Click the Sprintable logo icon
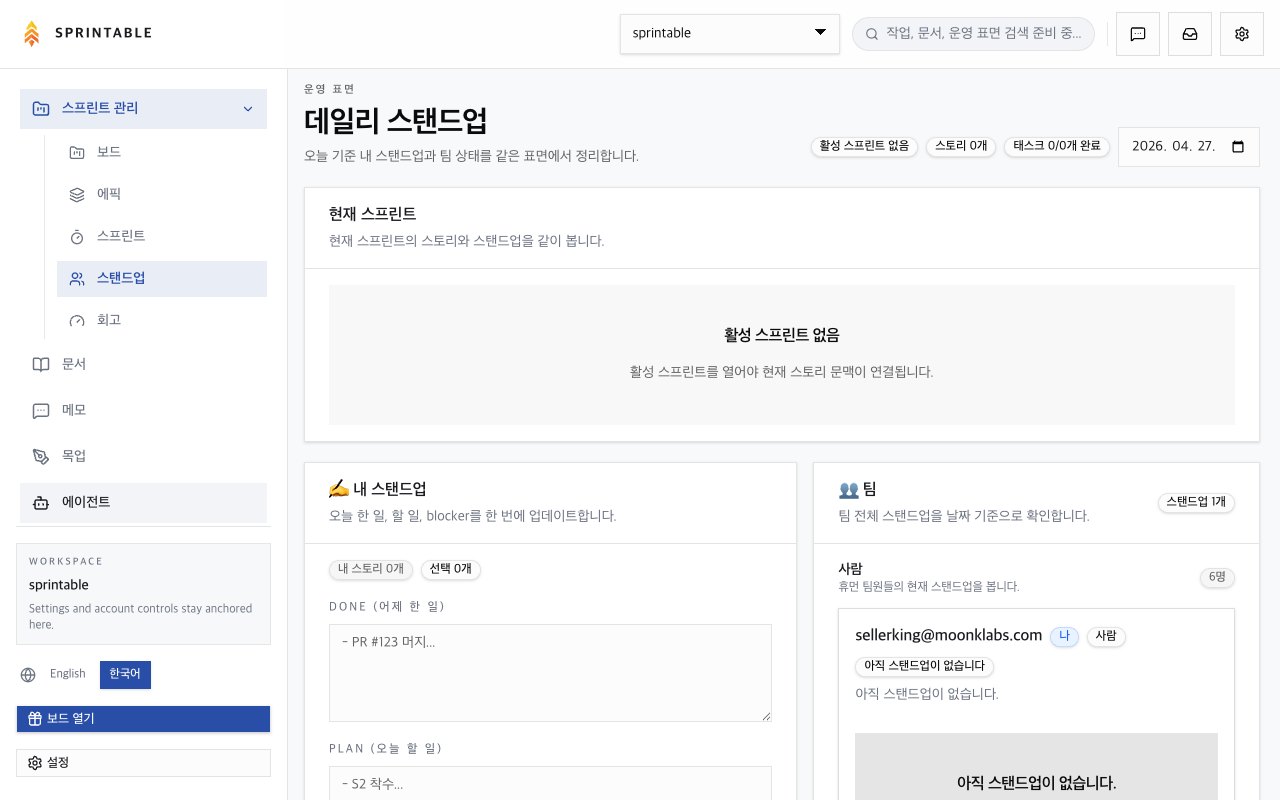The image size is (1280, 800). tap(32, 33)
